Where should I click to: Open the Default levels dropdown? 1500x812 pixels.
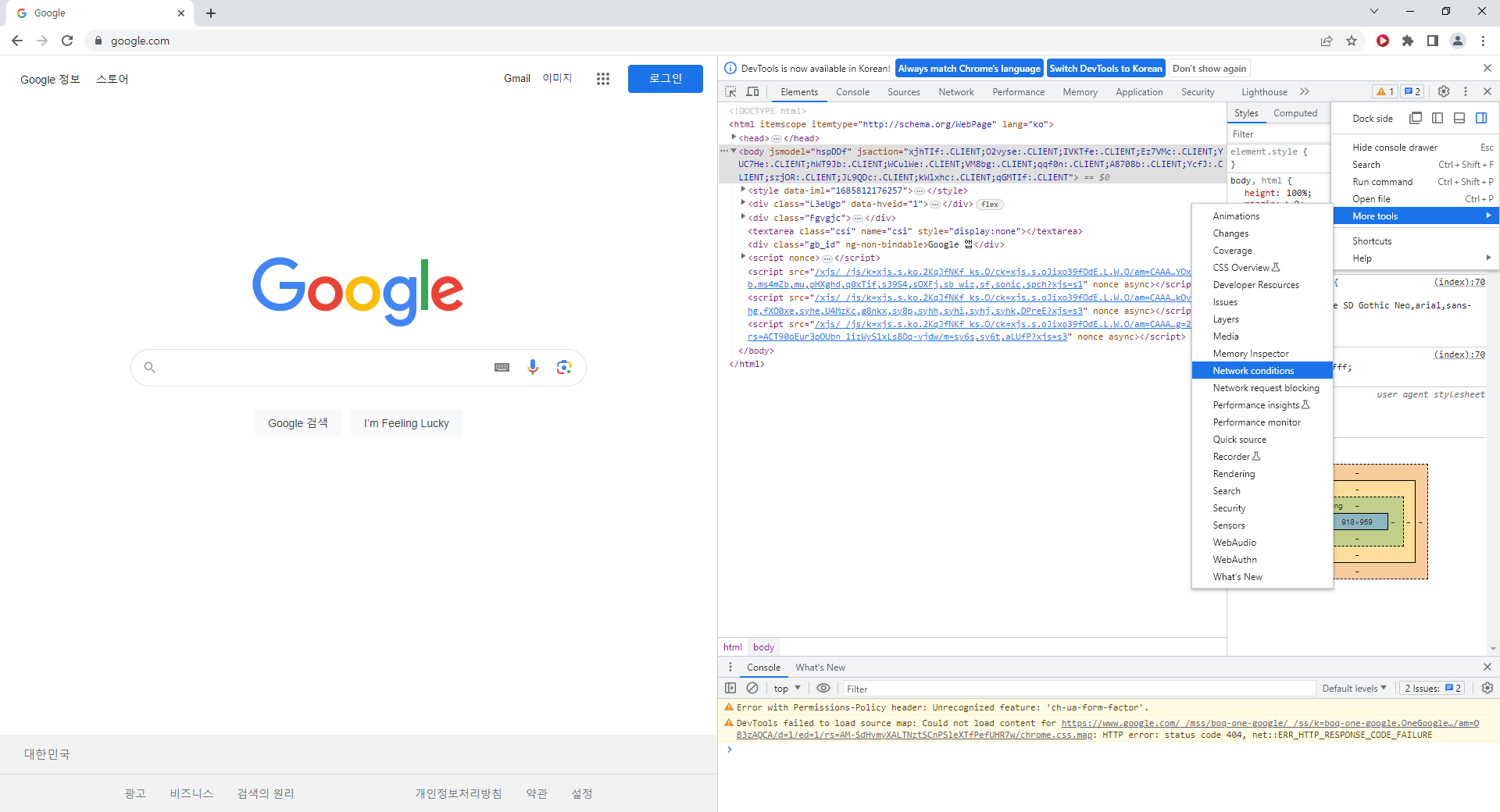click(1354, 689)
